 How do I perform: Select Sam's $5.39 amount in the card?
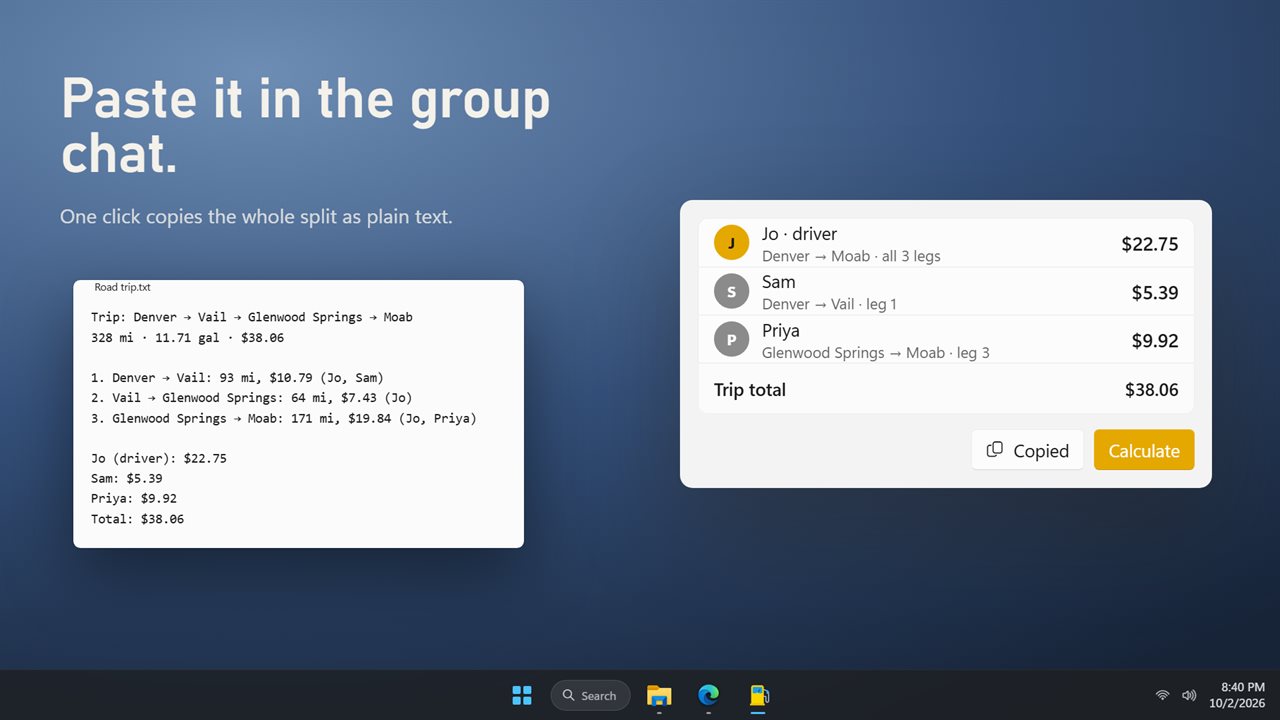tap(1154, 292)
